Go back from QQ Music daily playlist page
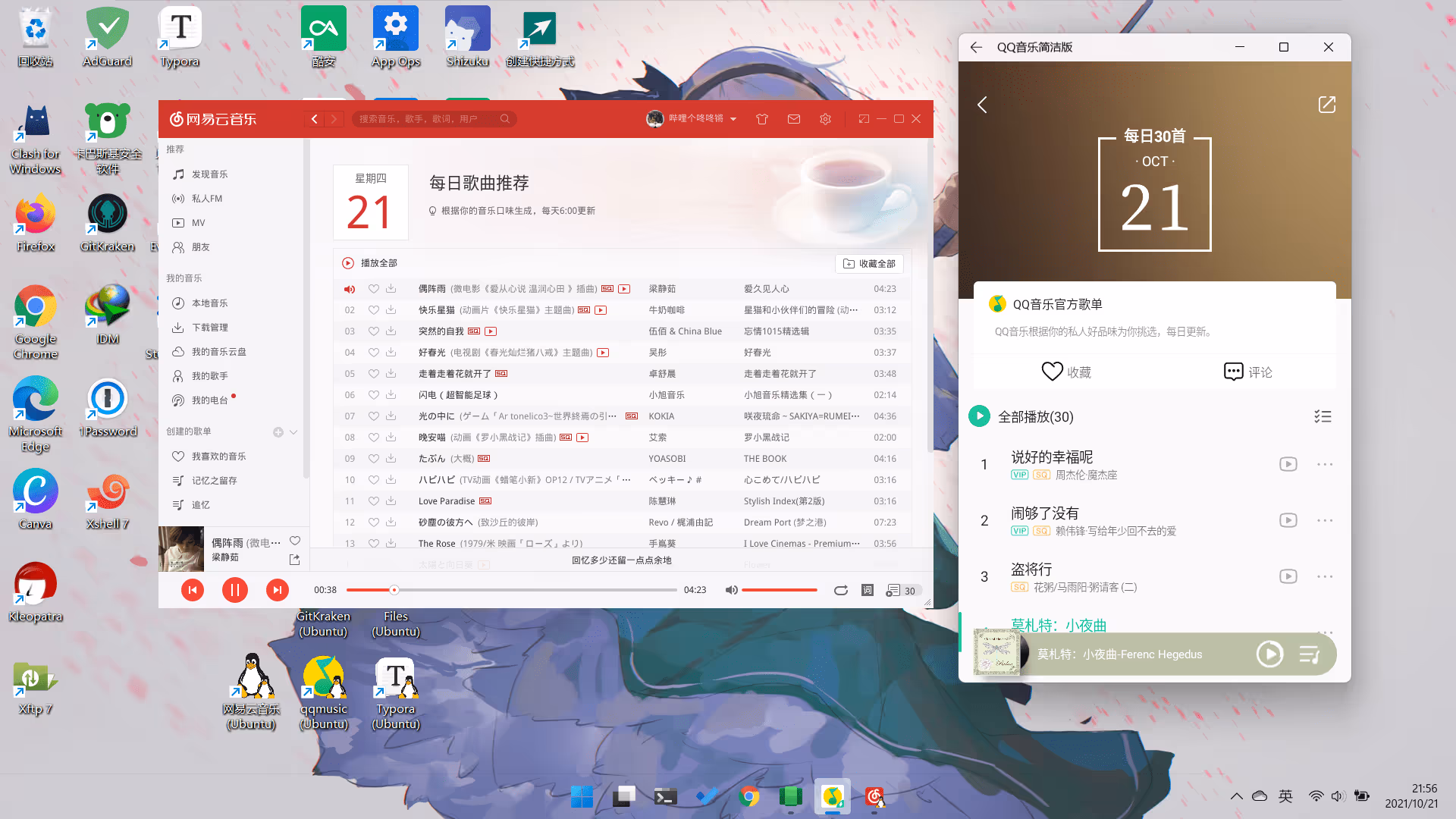The height and width of the screenshot is (819, 1456). 982,105
